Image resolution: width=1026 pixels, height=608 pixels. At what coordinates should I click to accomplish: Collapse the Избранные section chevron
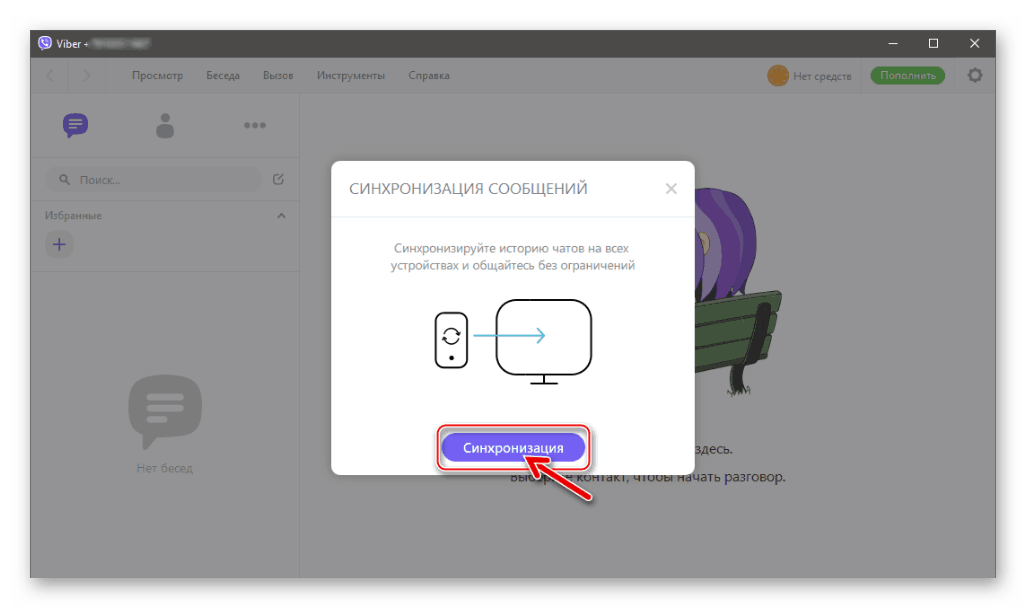[x=281, y=215]
